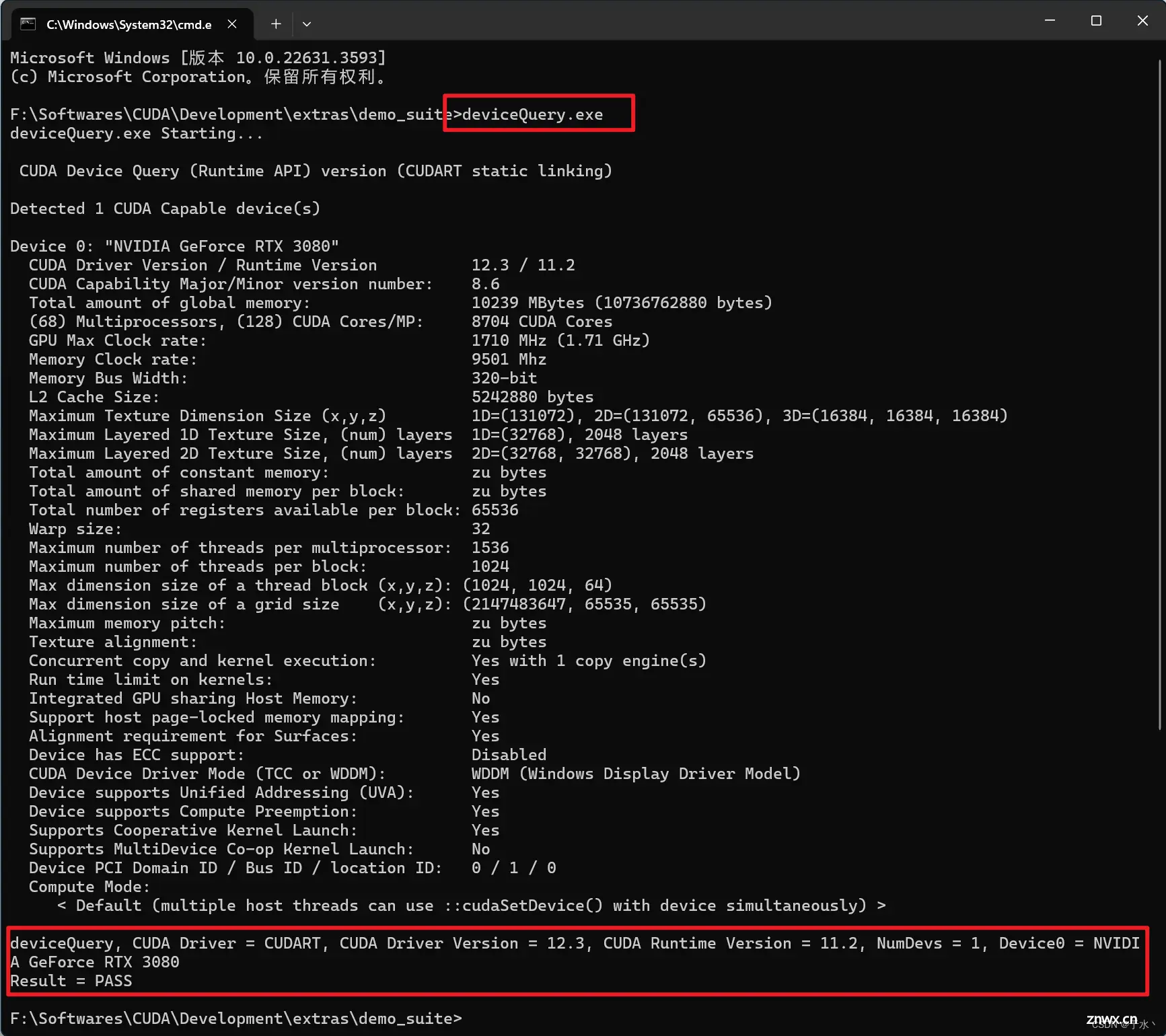This screenshot has height=1036, width=1166.
Task: Click the '8704 CUDA Cores' value
Action: point(542,322)
